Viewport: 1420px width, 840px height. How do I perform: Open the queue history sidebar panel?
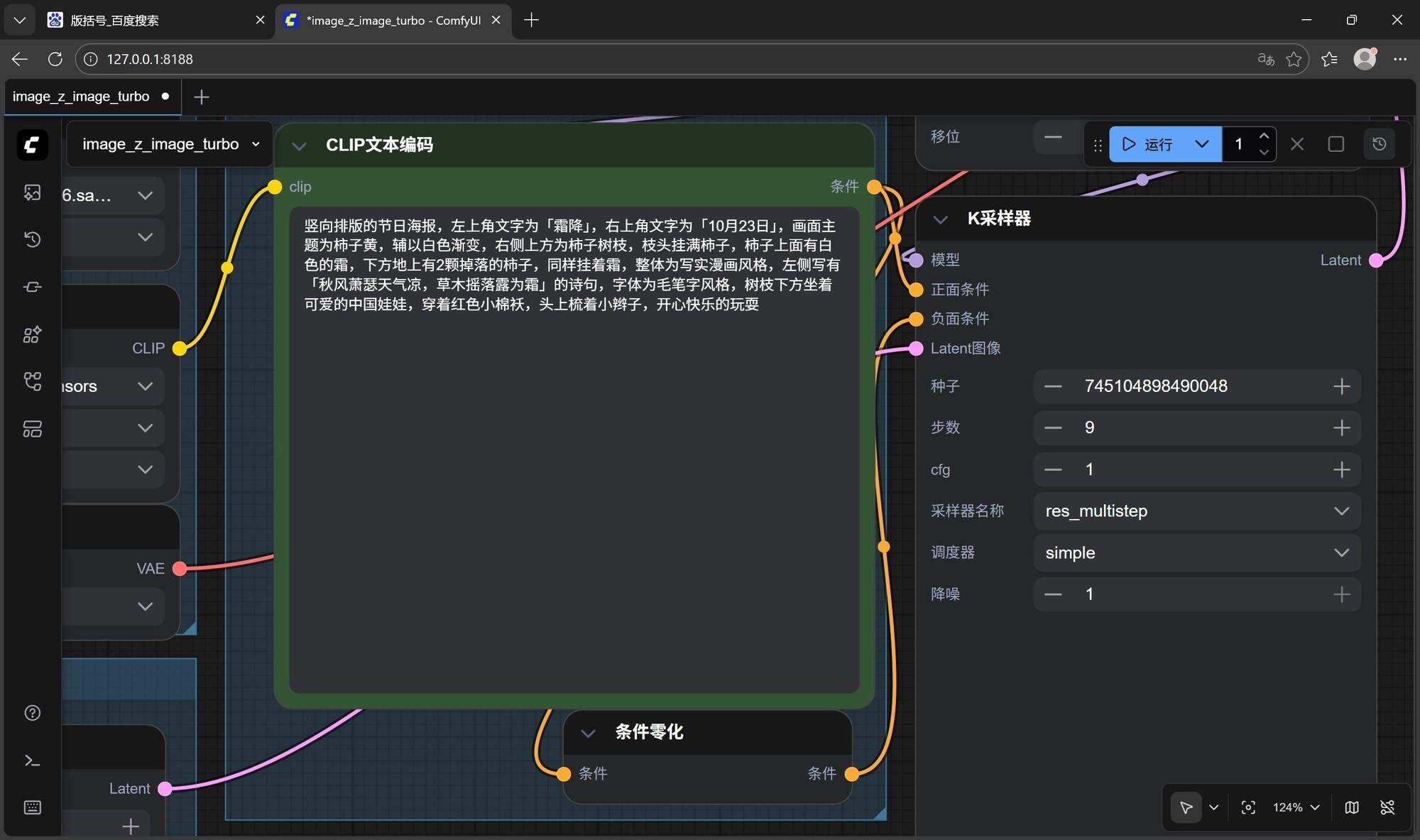click(x=32, y=239)
